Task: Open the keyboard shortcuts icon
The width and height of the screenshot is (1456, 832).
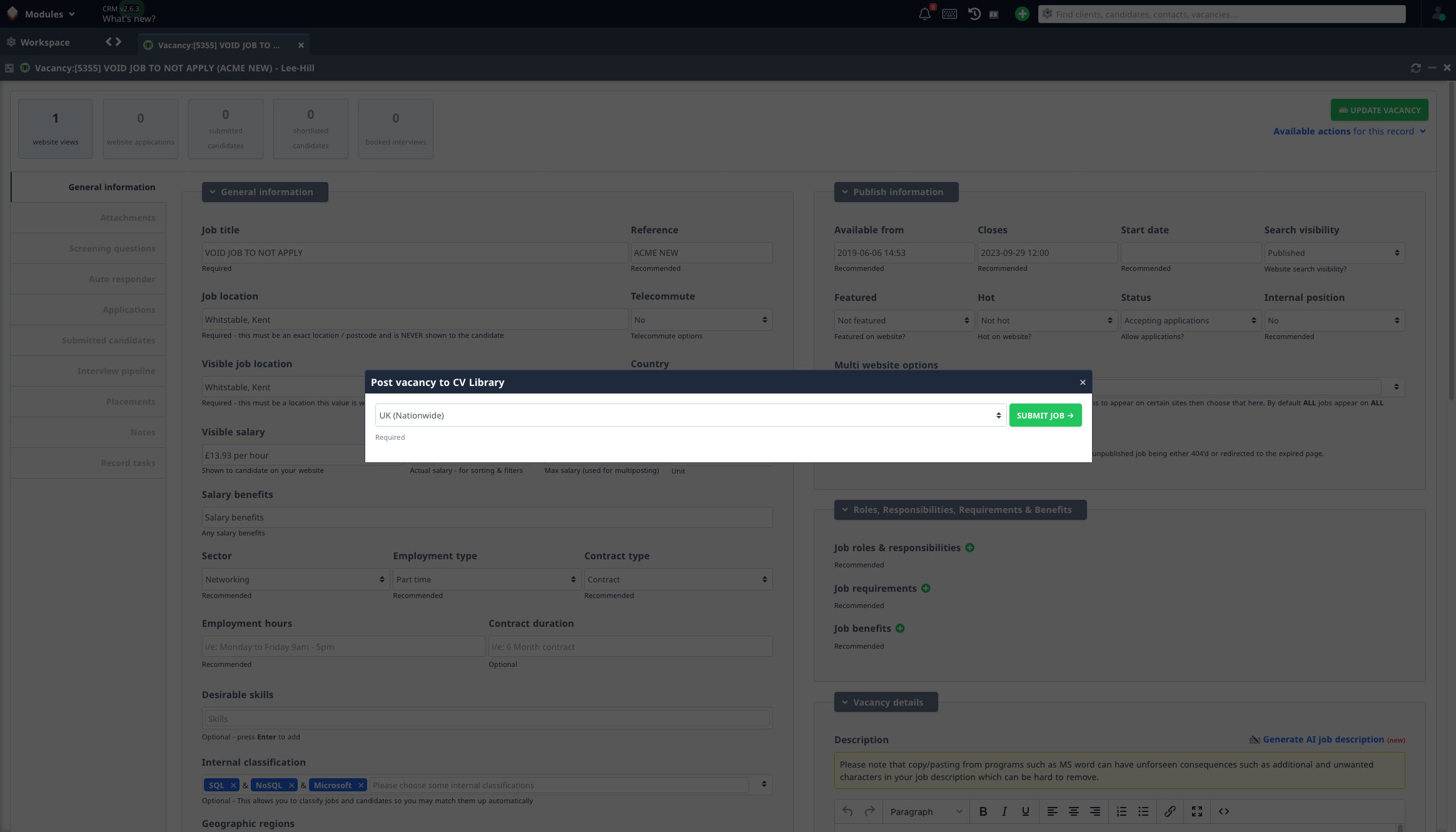Action: pos(949,14)
